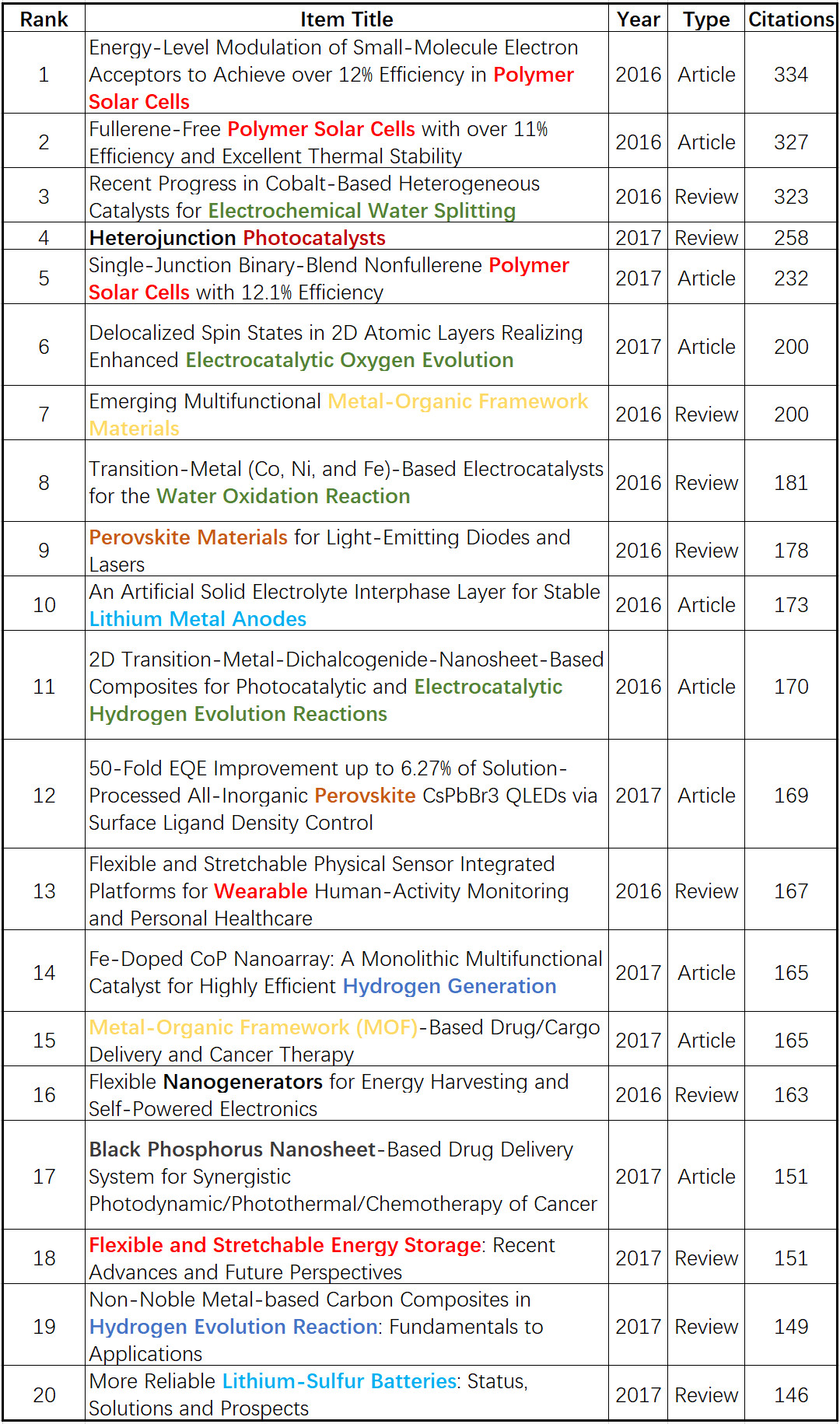Click the green 'Electrochemical Water Splitting' text
Viewport: 840px width, 1424px height.
pos(362,211)
